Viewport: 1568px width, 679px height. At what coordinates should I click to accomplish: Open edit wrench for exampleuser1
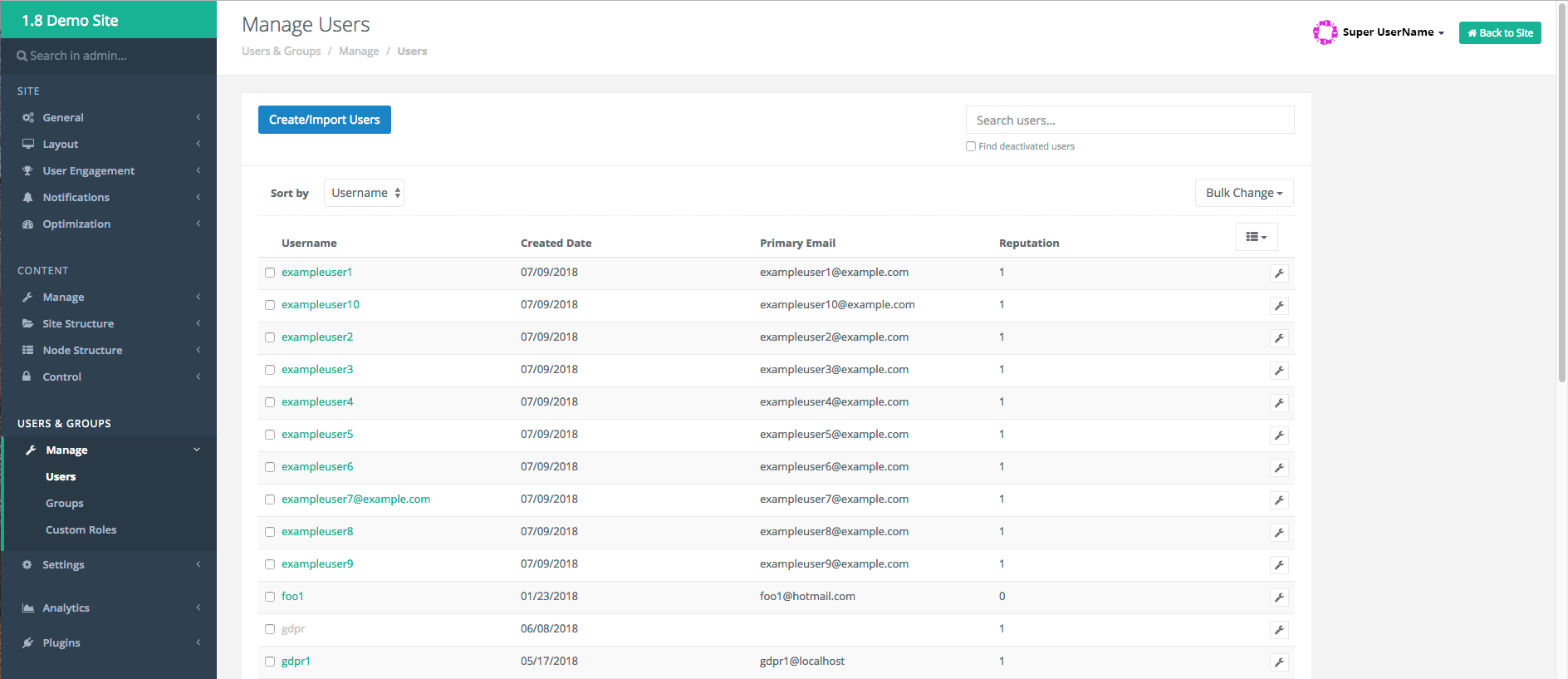click(x=1279, y=273)
